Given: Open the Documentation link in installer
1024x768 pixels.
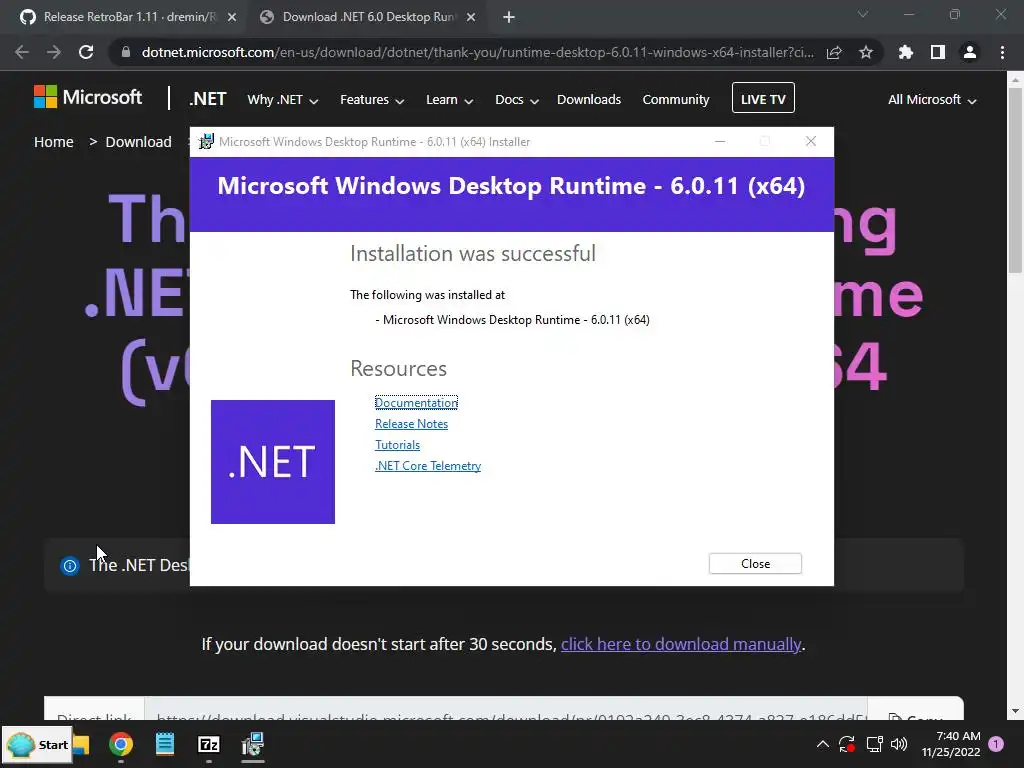Looking at the screenshot, I should (416, 403).
